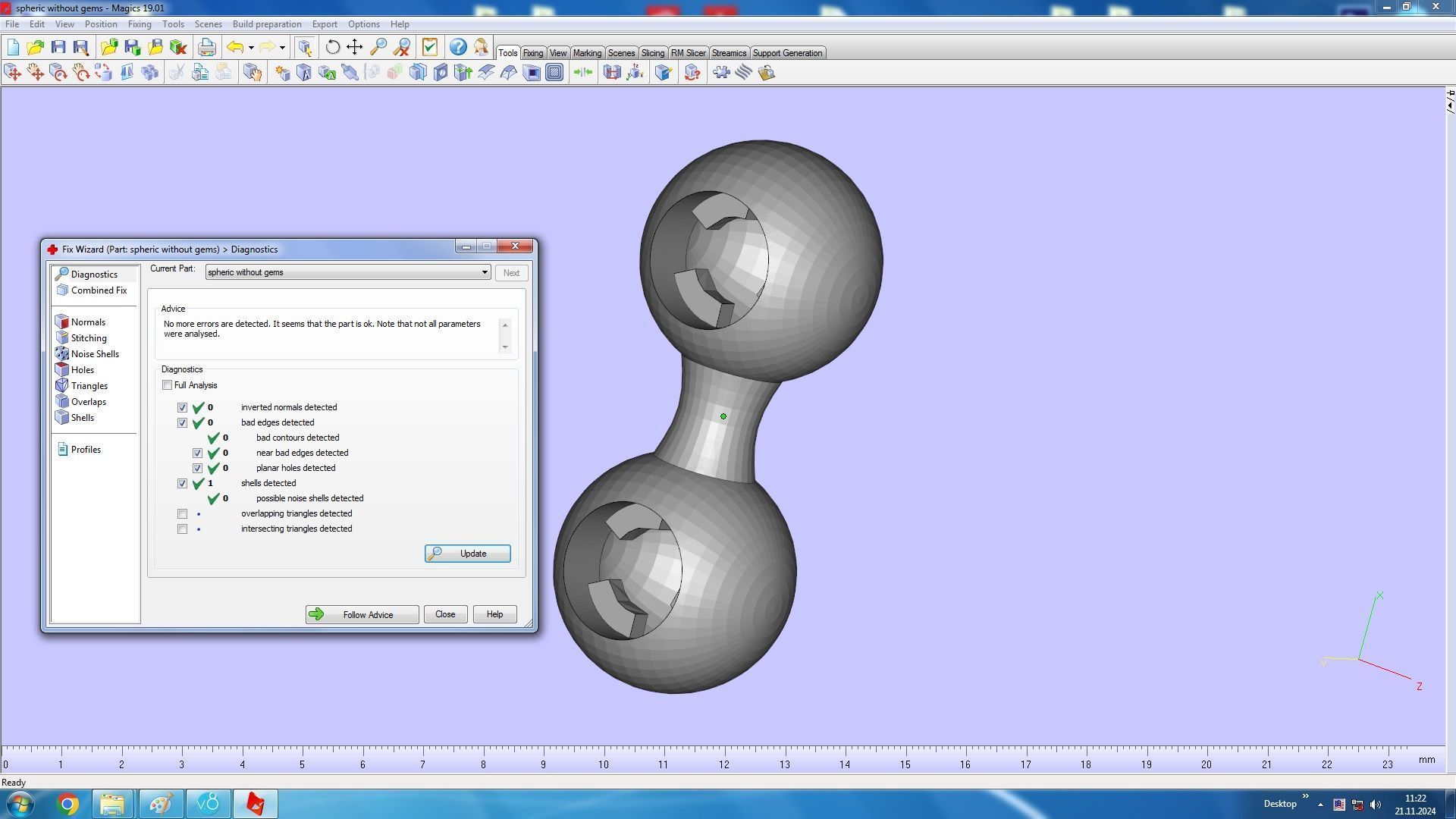Uncheck the inverted normals detected checkbox

point(182,408)
